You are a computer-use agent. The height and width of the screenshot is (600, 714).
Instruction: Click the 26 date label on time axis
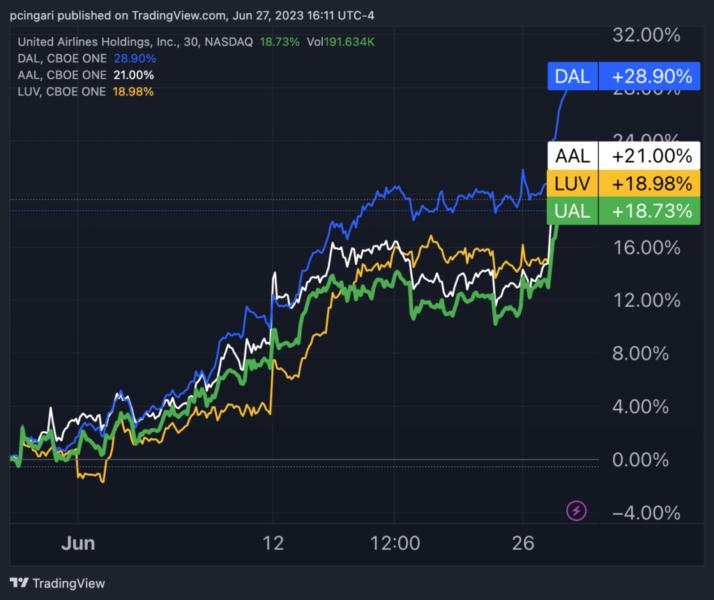click(x=523, y=543)
